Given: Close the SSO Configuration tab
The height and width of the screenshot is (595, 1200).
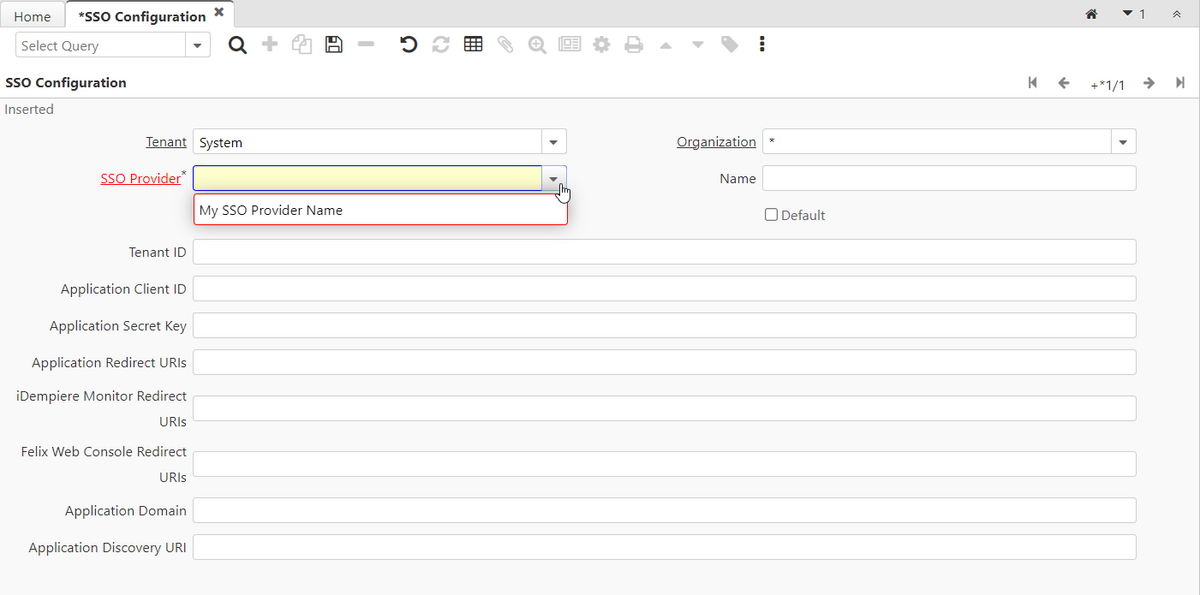Looking at the screenshot, I should pos(219,12).
